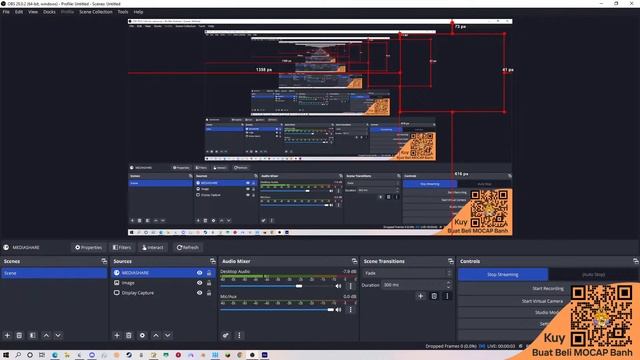This screenshot has width=640, height=360.
Task: Float the Scene Transitions dock using its icon
Action: [x=451, y=261]
